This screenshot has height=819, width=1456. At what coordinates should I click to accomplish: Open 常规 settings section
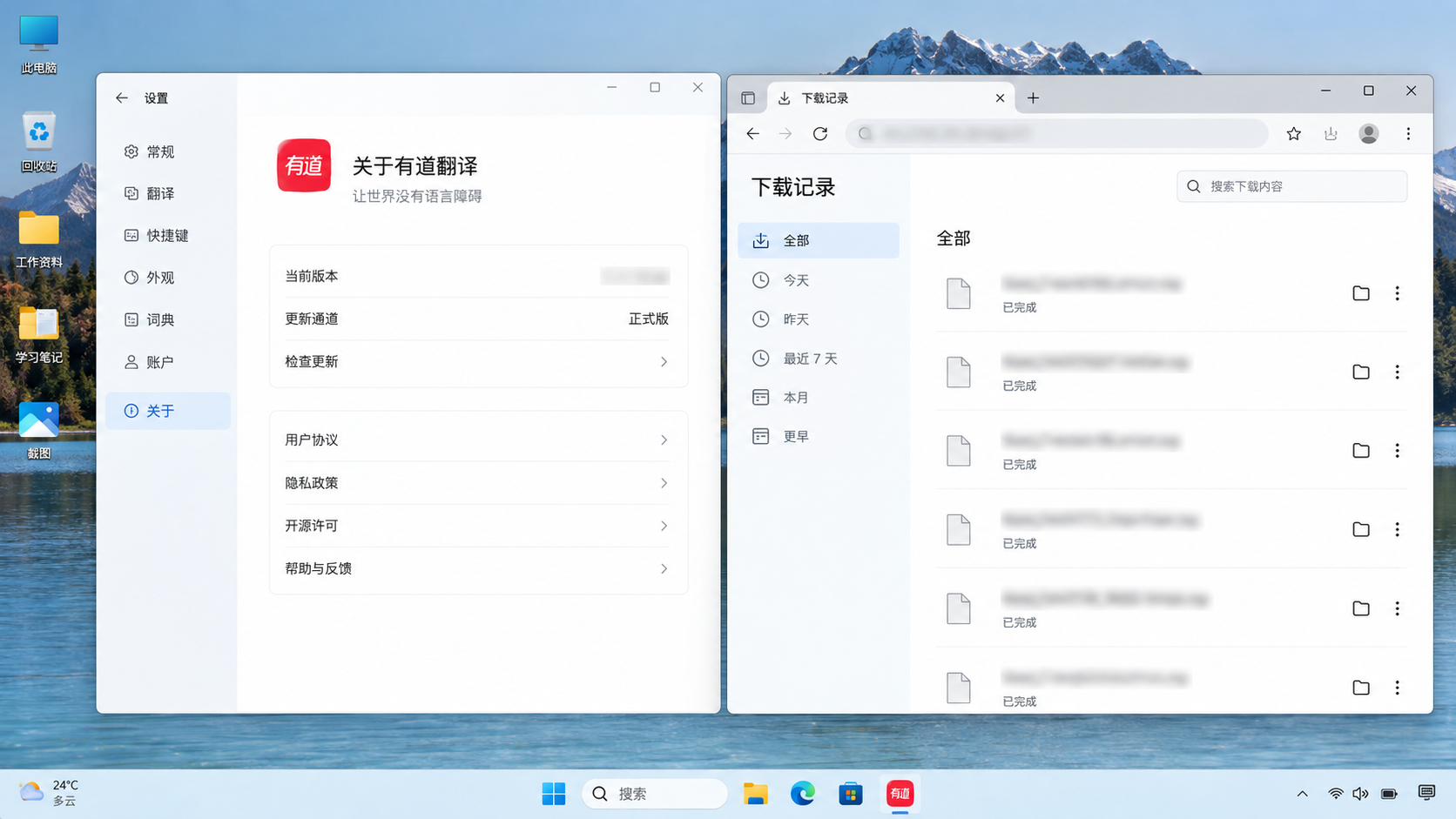tap(167, 151)
